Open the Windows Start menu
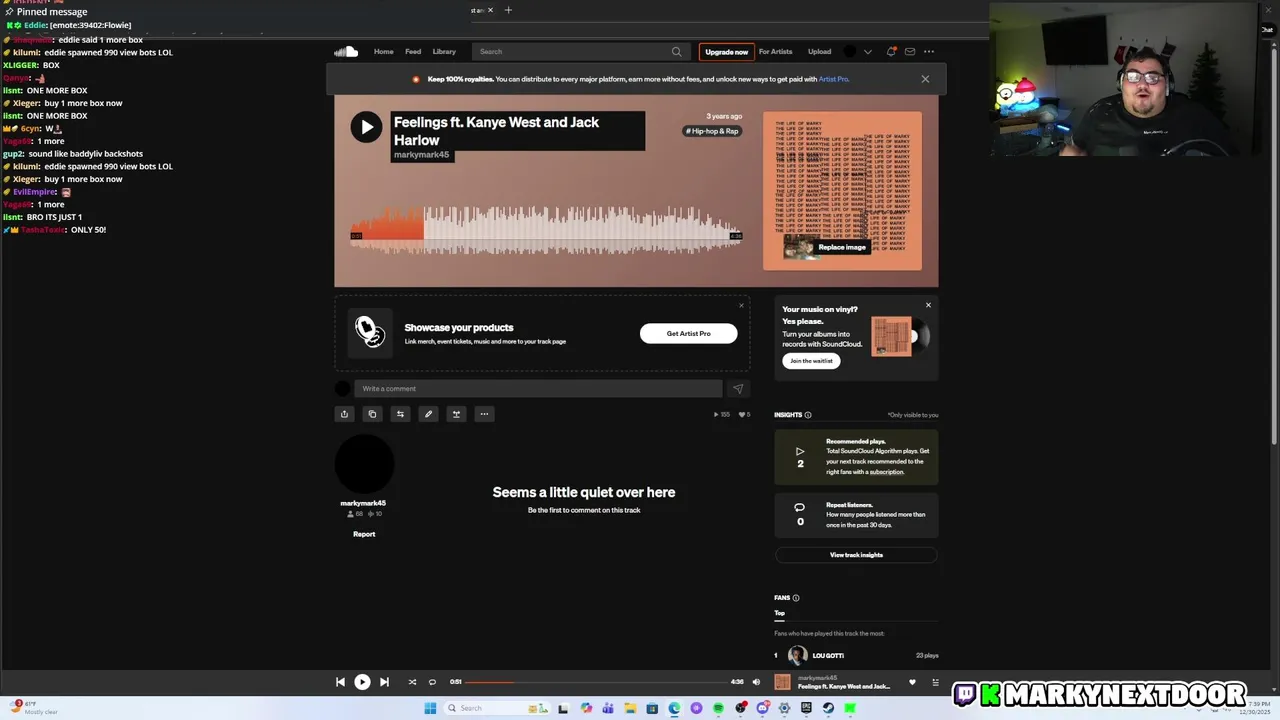 (x=430, y=708)
